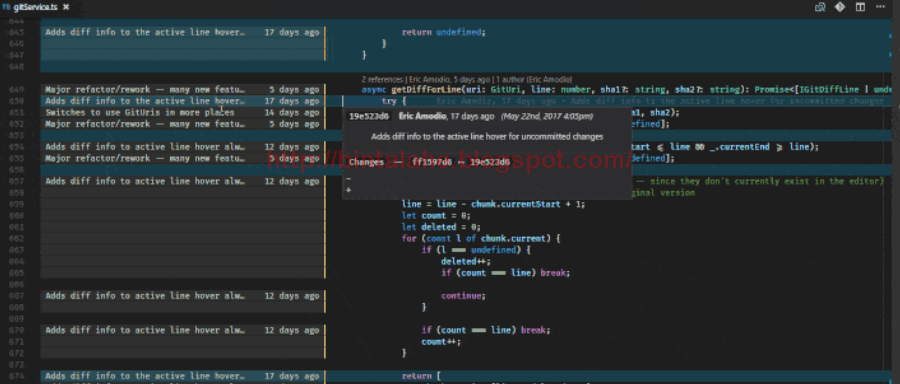
Task: Click 'deleted++;' code line
Action: 465,262
